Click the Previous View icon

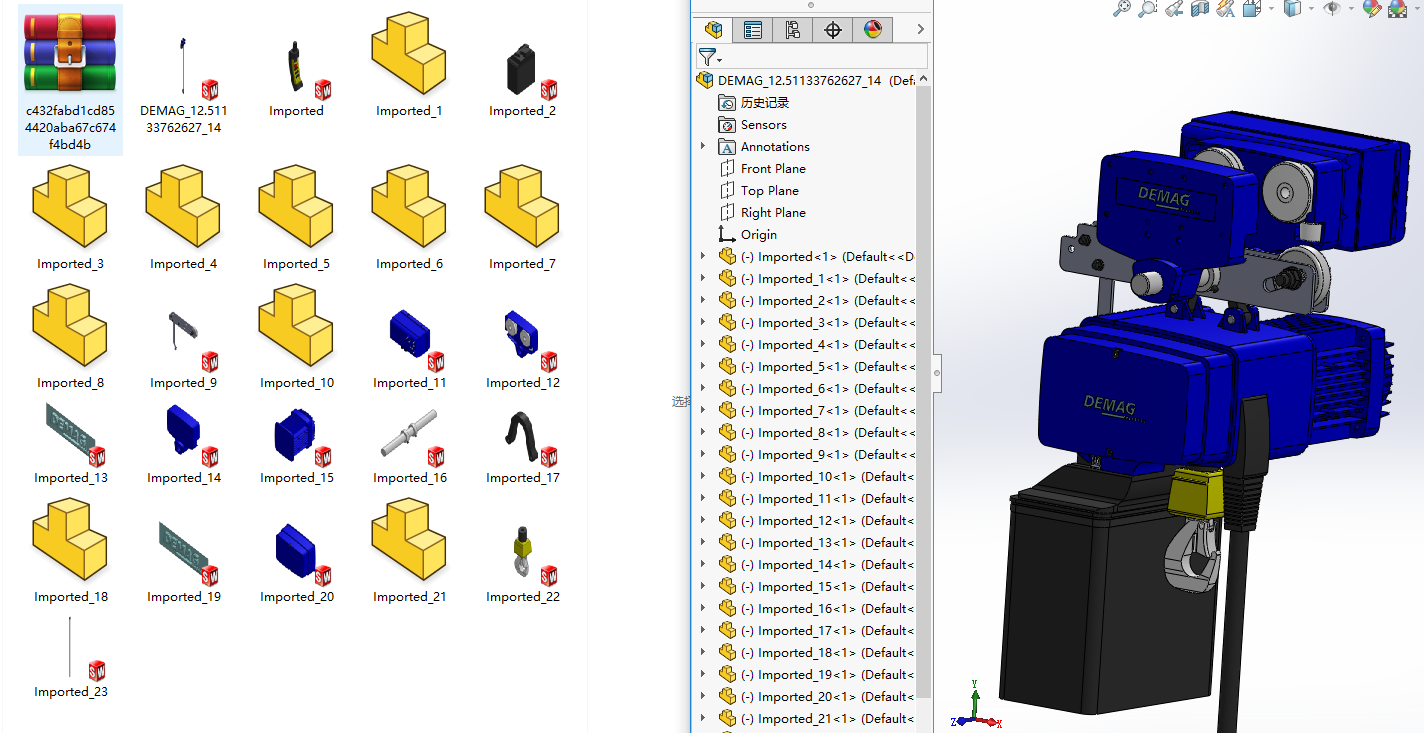(1175, 8)
